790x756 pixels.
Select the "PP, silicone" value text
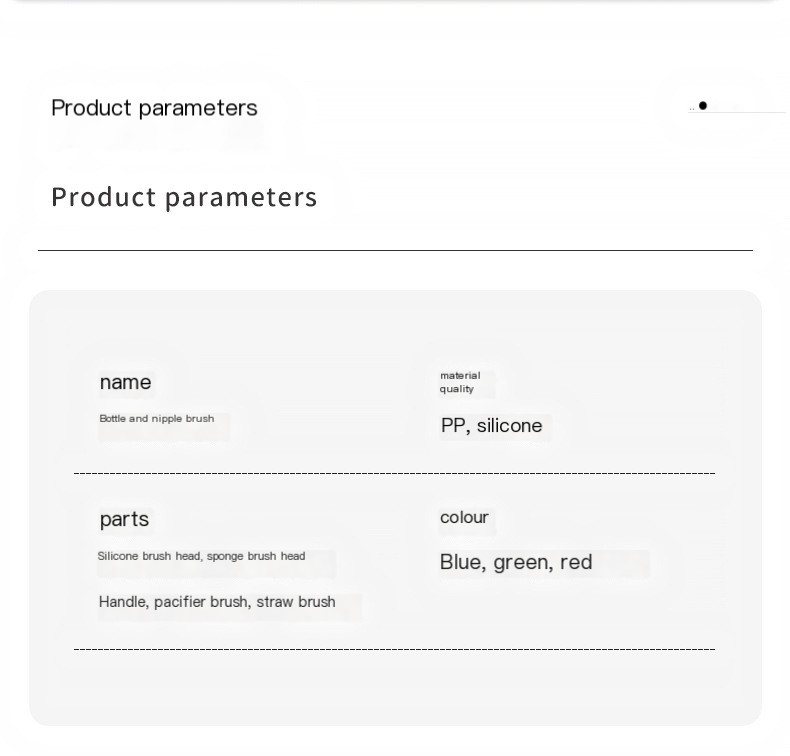(491, 426)
